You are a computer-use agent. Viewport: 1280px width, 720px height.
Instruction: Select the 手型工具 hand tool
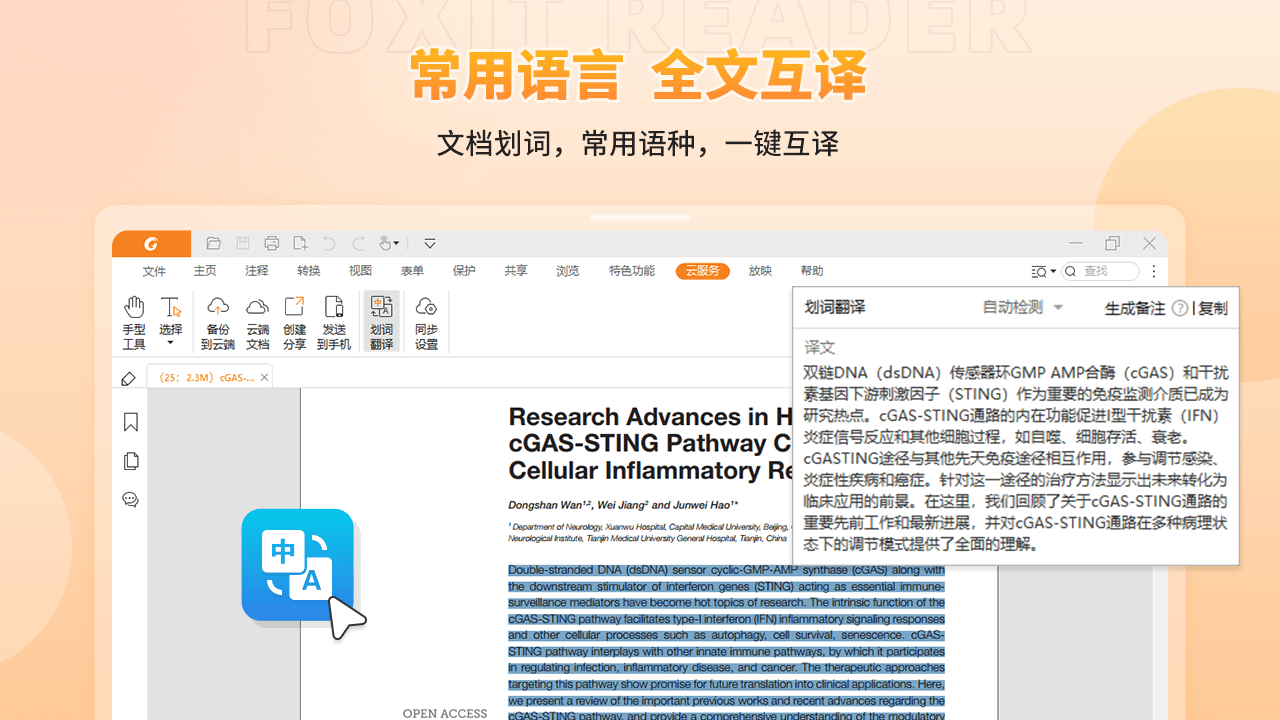(134, 321)
